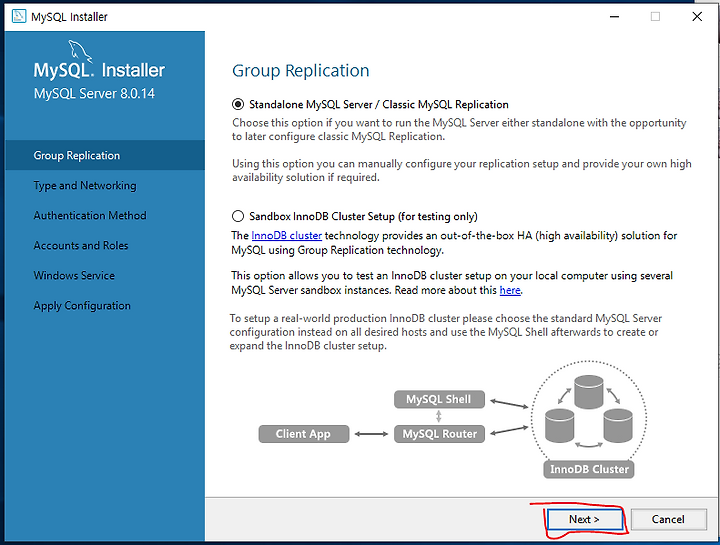This screenshot has width=720, height=545.
Task: Click the InnoDB Cluster diagram label
Action: pos(589,469)
